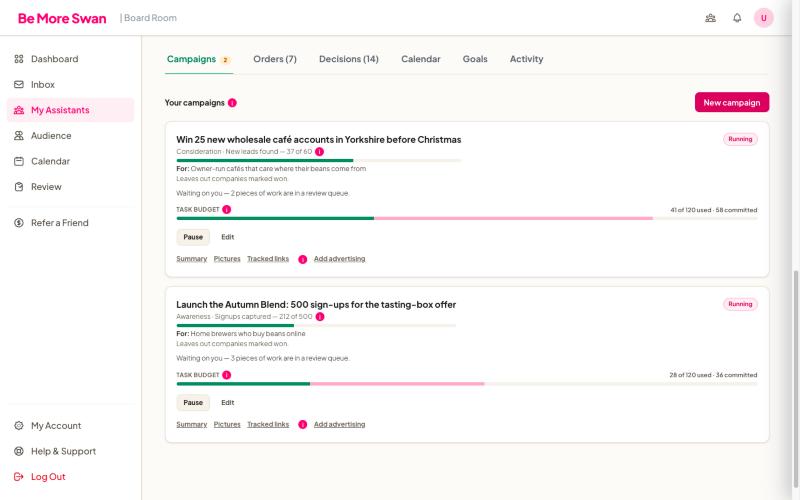Click the Running badge on Autumn Blend campaign
This screenshot has width=800, height=500.
(740, 304)
